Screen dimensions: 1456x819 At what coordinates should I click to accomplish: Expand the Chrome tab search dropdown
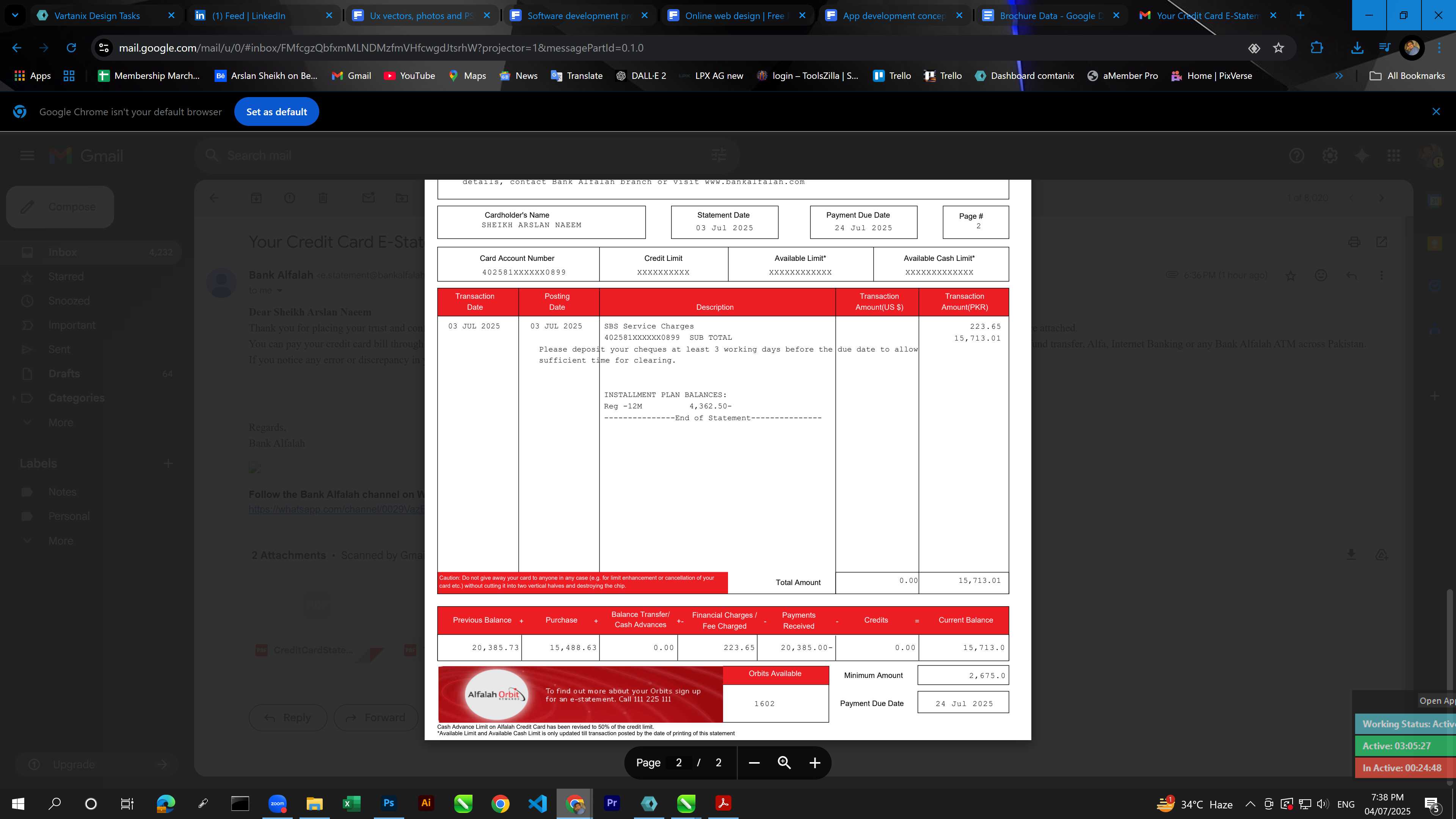pyautogui.click(x=15, y=15)
